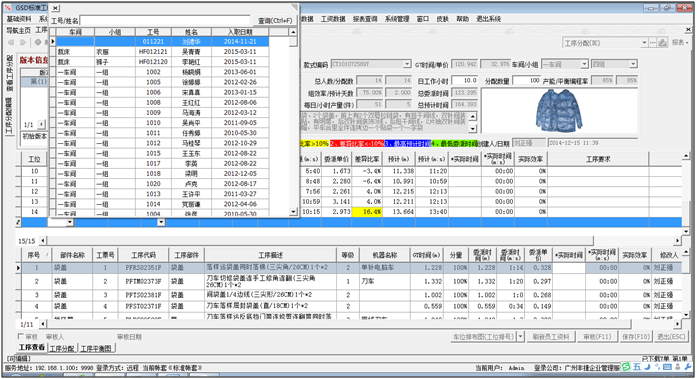This screenshot has height=379, width=697.
Task: Open the first dropdown in highlighted blue row
Action: pyautogui.click(x=70, y=222)
